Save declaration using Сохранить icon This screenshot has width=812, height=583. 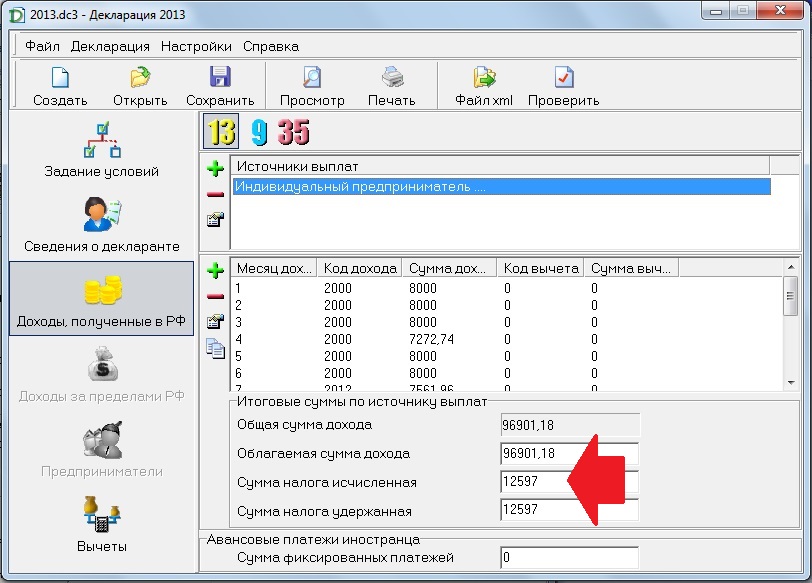[220, 85]
